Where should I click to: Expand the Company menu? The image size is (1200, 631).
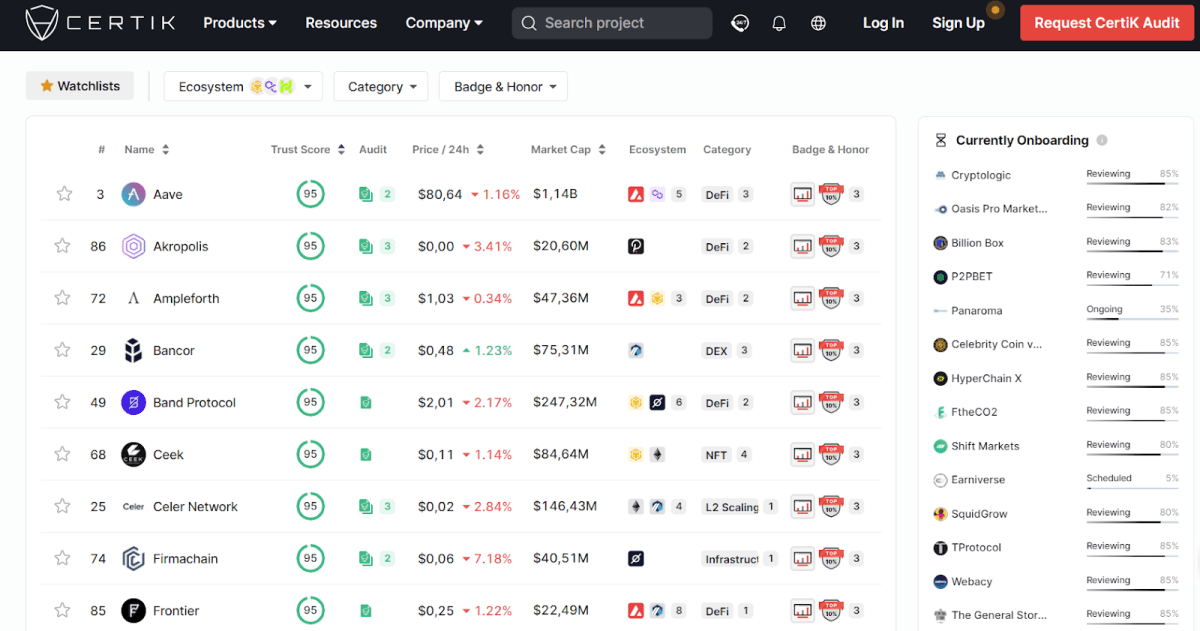pos(444,23)
